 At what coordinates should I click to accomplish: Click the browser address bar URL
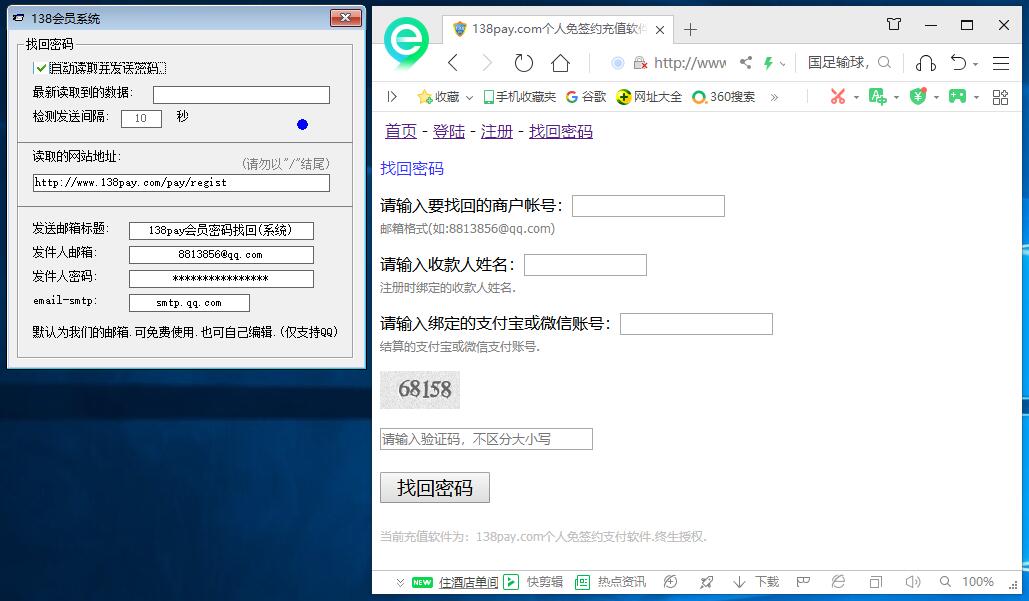click(x=690, y=63)
